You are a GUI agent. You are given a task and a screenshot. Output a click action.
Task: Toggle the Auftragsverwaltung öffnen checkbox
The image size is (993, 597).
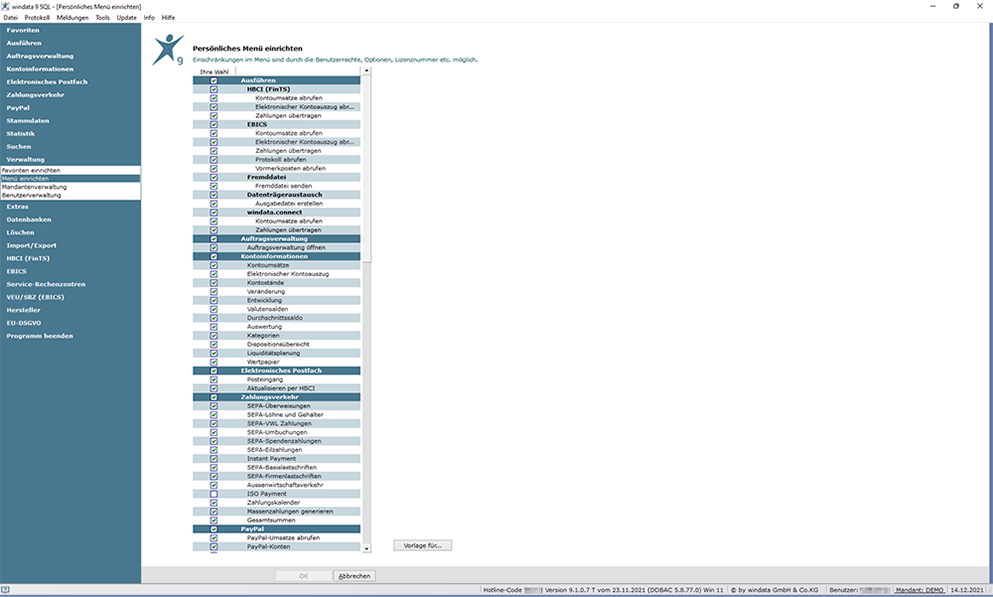tap(213, 248)
